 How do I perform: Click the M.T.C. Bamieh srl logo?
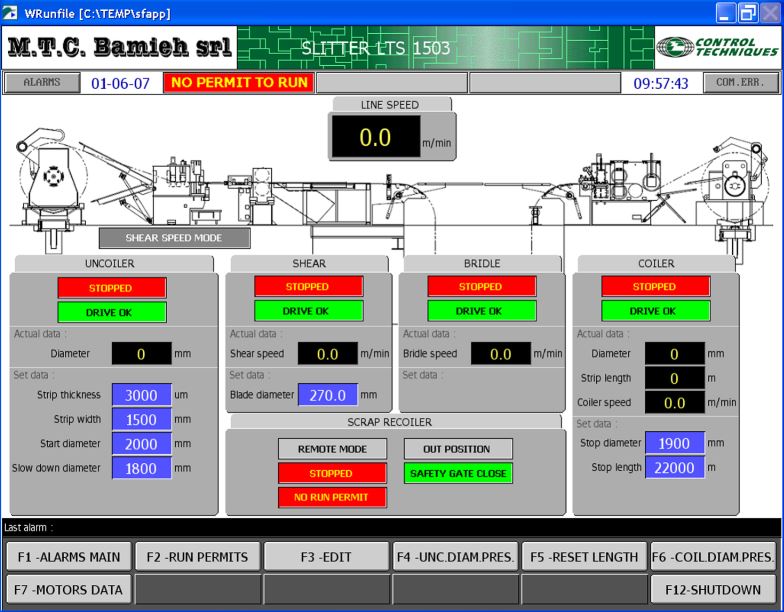pyautogui.click(x=120, y=48)
